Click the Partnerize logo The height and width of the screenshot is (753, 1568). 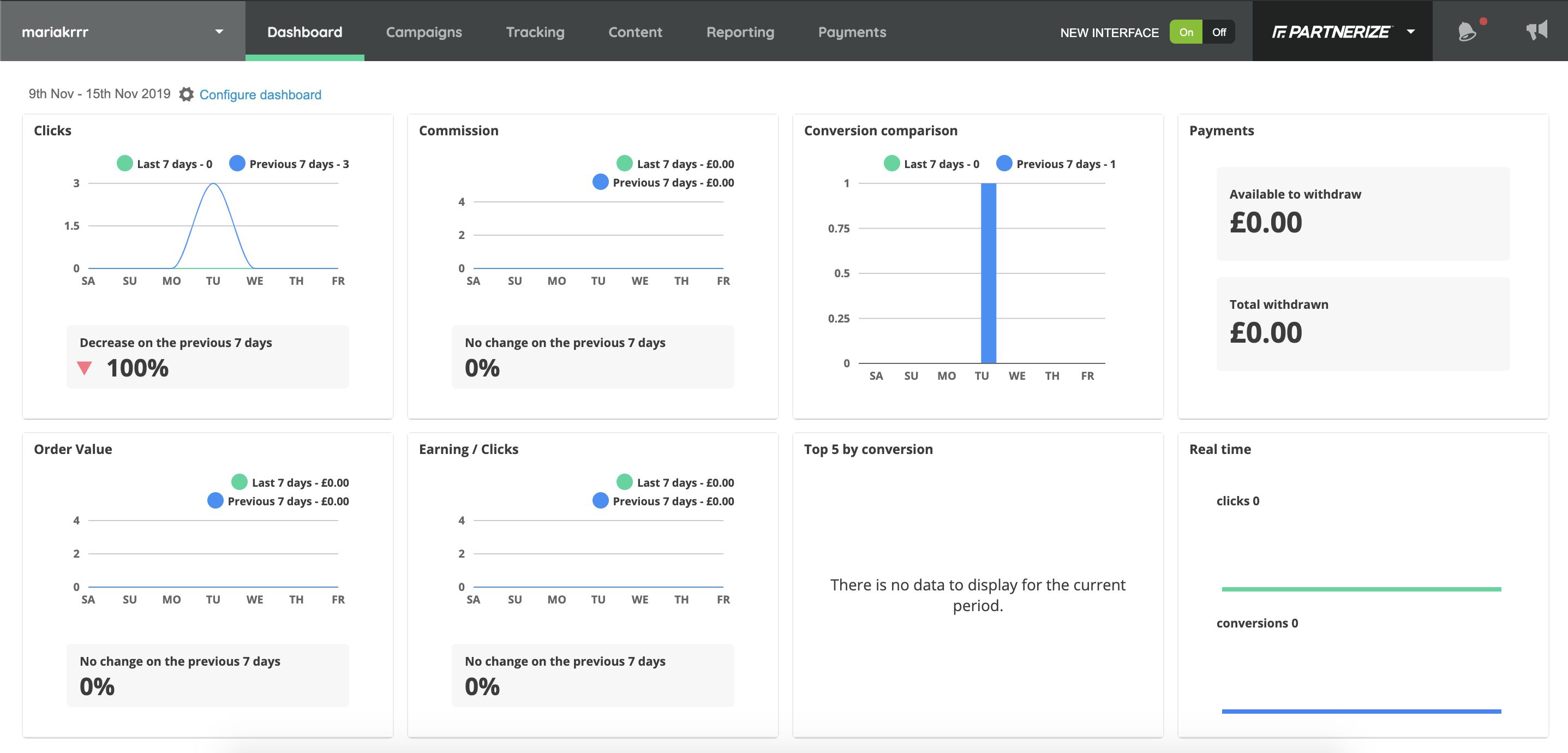coord(1331,32)
